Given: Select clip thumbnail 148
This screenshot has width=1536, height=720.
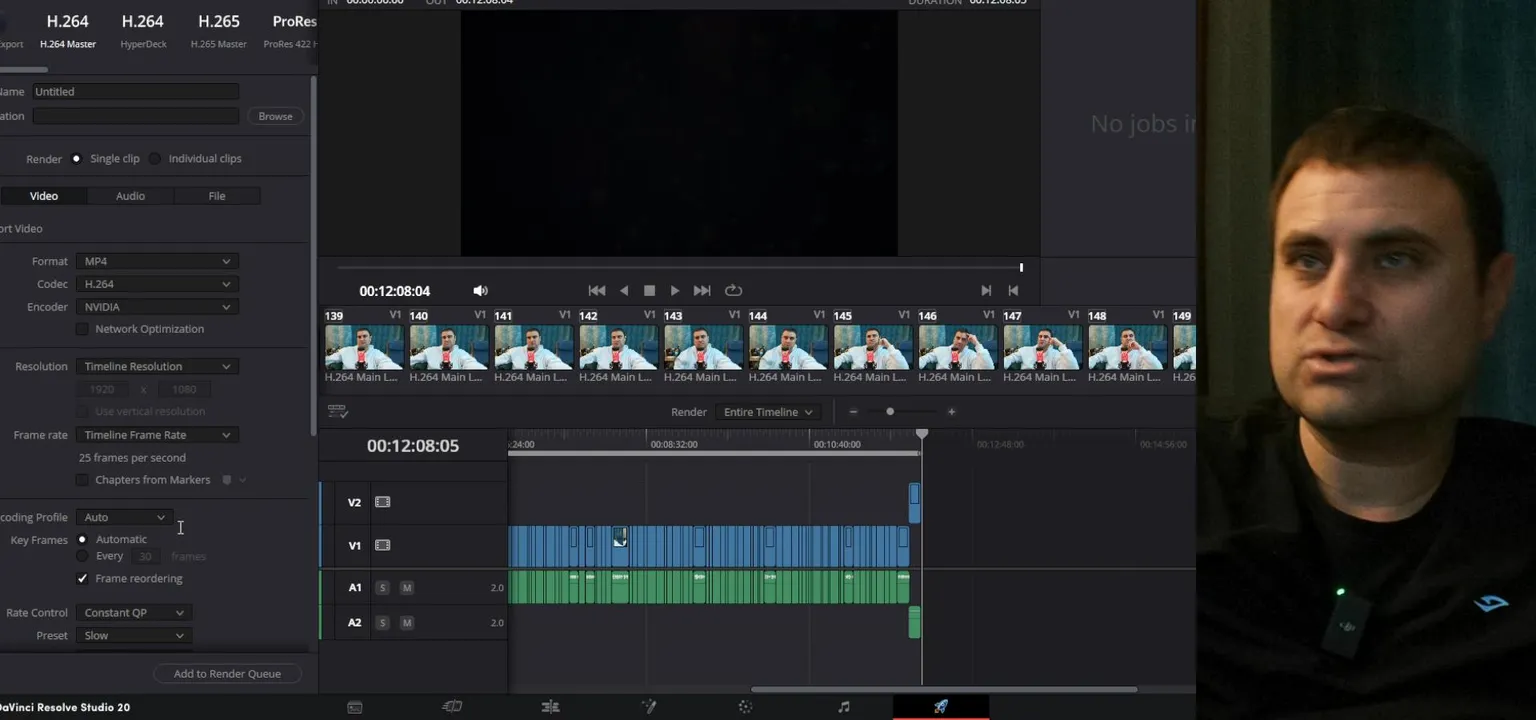Looking at the screenshot, I should pos(1128,348).
